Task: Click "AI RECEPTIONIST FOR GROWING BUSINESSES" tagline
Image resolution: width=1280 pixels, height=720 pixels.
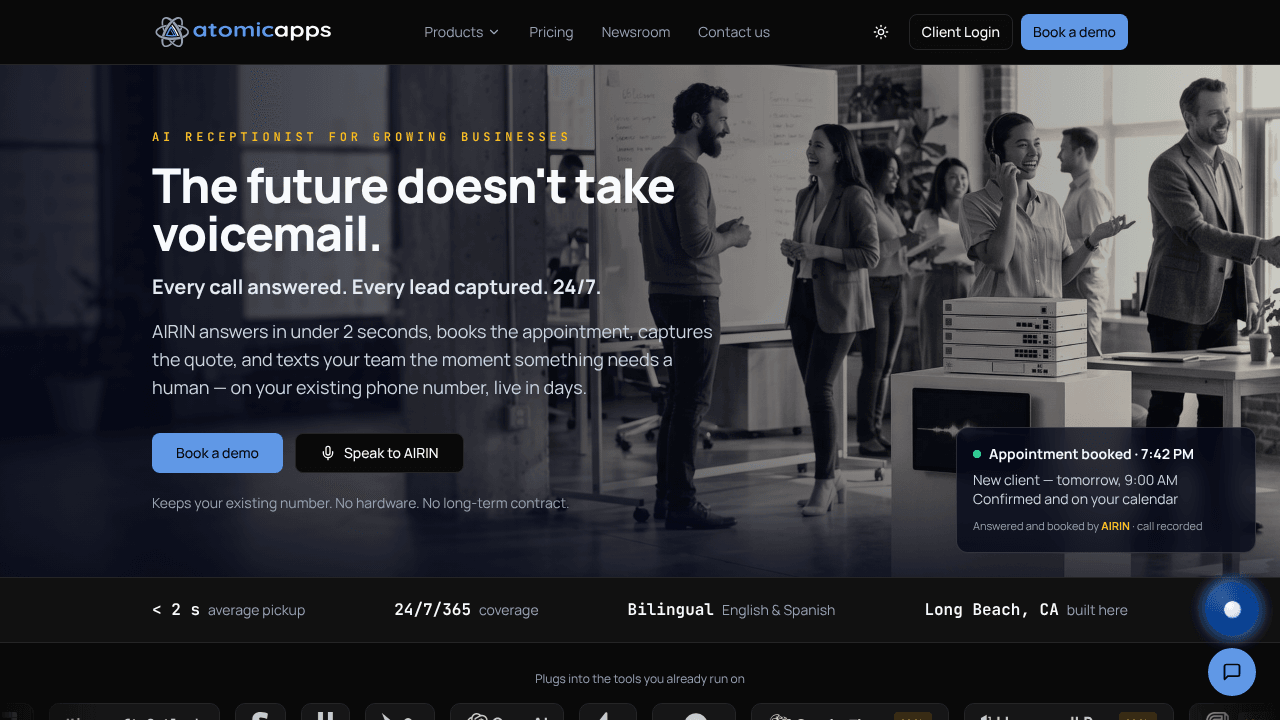Action: pyautogui.click(x=361, y=137)
